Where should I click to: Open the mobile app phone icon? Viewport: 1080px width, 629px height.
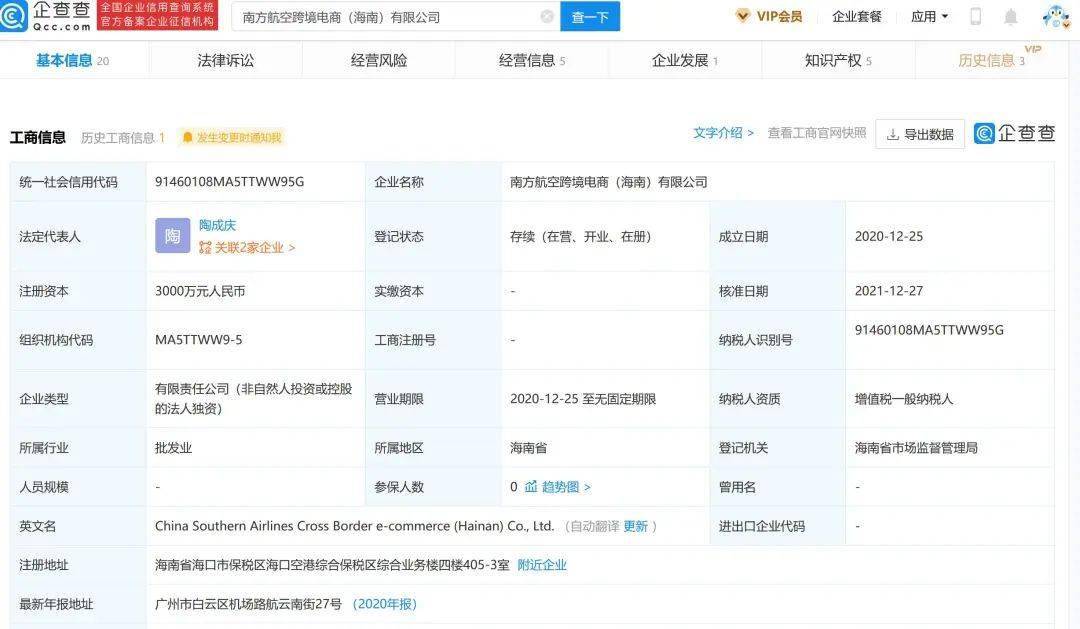click(x=975, y=16)
